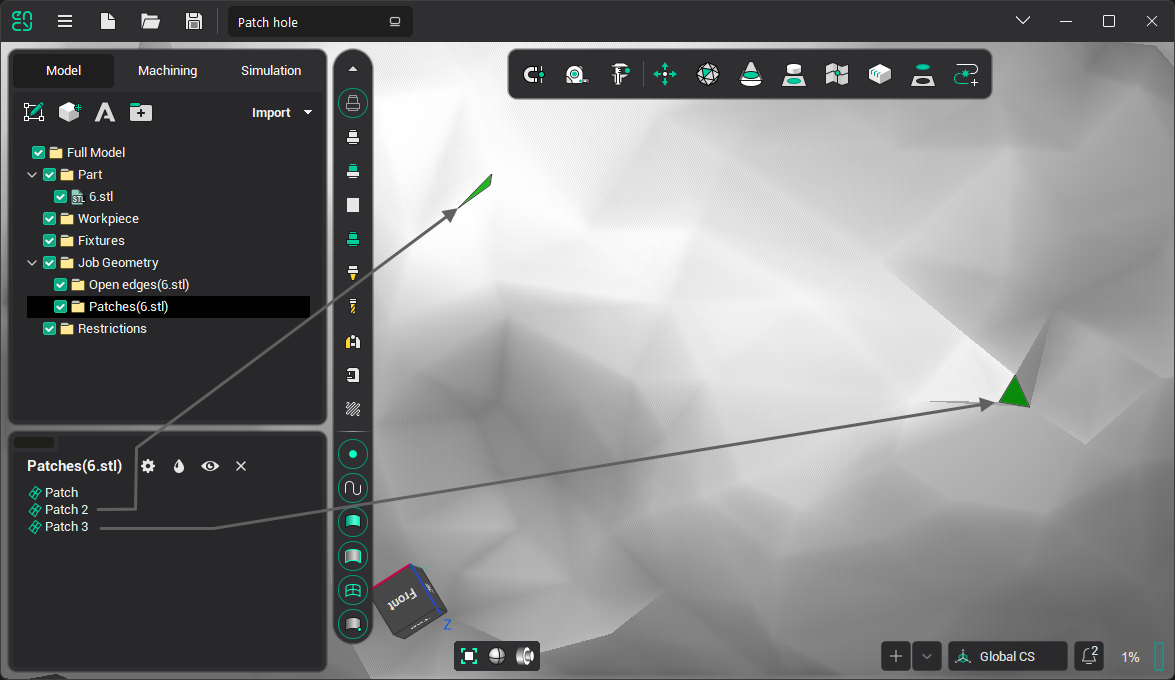Open the caliper measurement tool
The height and width of the screenshot is (680, 1175).
[x=620, y=73]
